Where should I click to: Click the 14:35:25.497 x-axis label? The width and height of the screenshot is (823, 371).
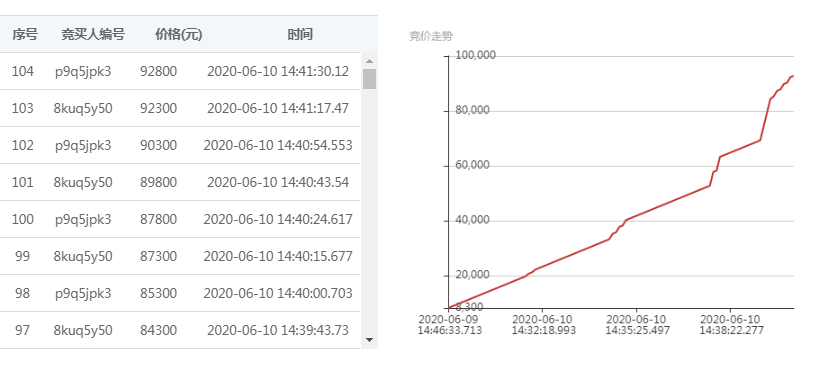click(x=637, y=331)
